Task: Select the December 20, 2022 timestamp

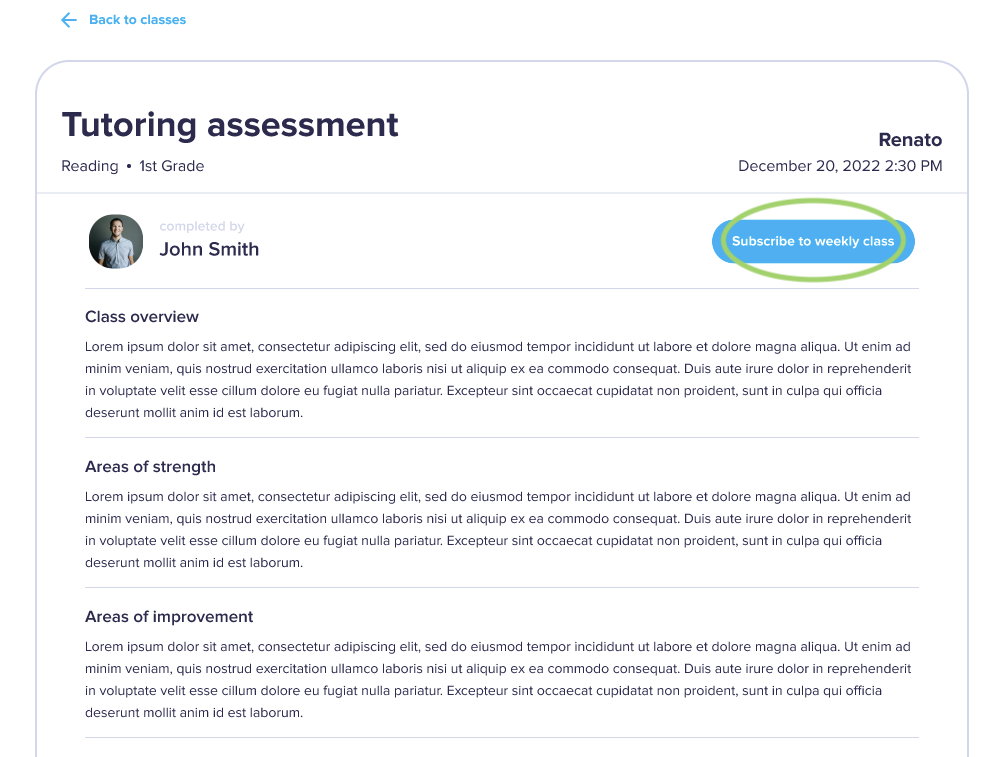Action: click(x=840, y=166)
